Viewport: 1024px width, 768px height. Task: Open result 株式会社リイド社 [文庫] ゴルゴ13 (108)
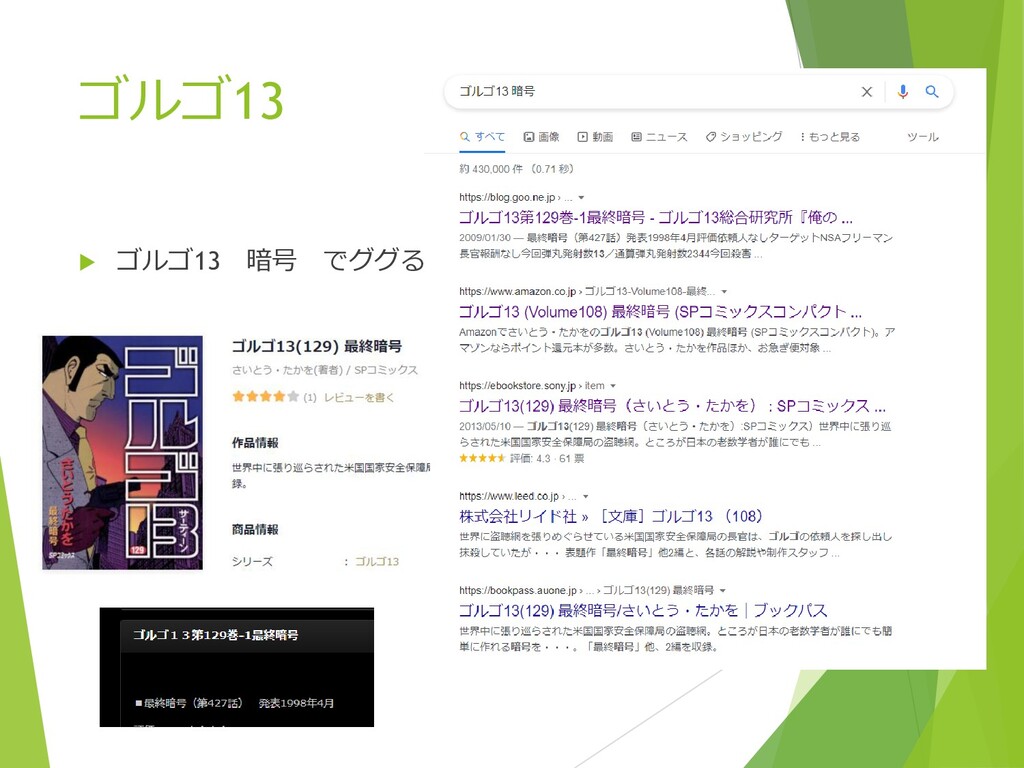click(x=611, y=517)
